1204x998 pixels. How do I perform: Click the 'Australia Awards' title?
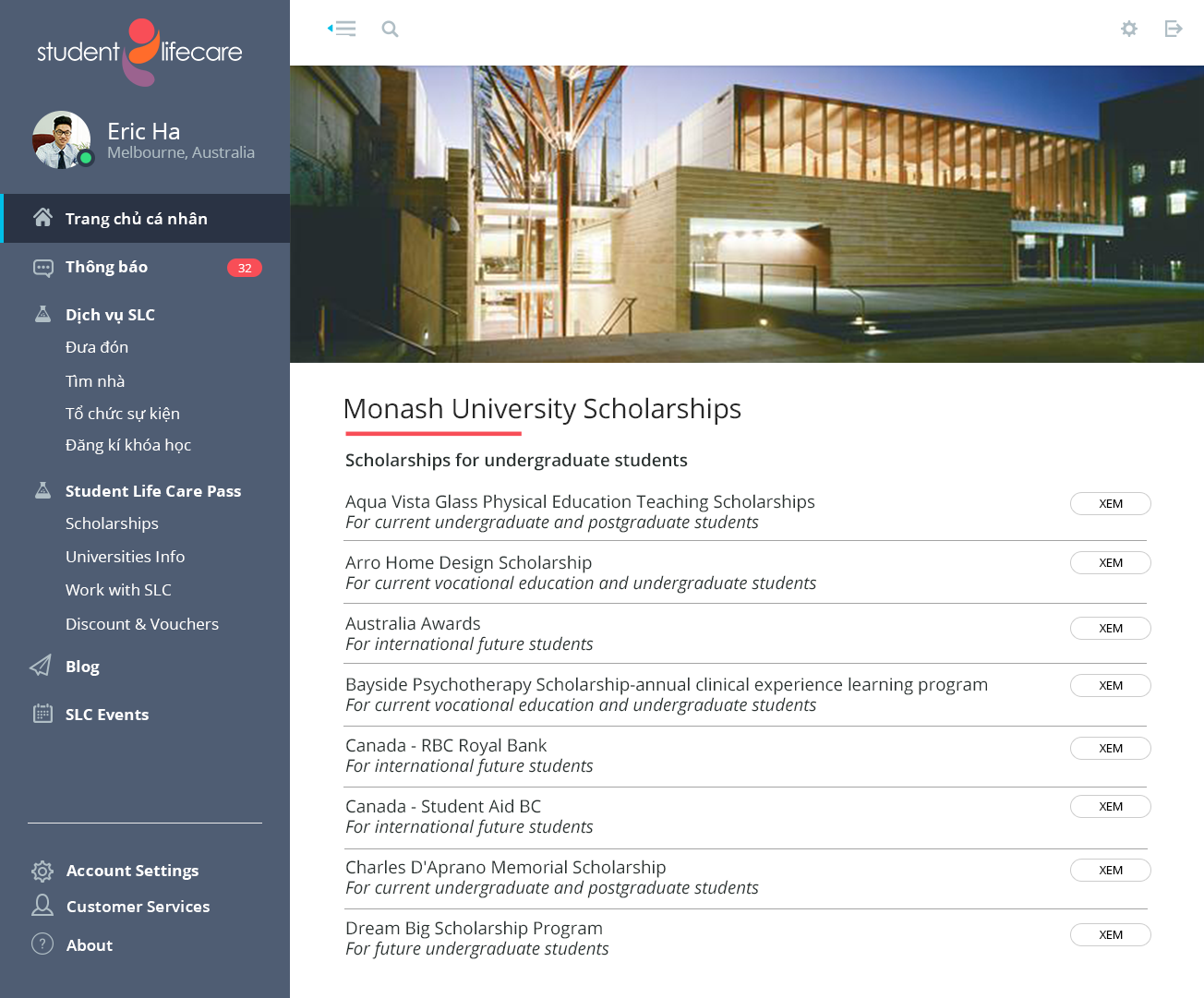413,623
